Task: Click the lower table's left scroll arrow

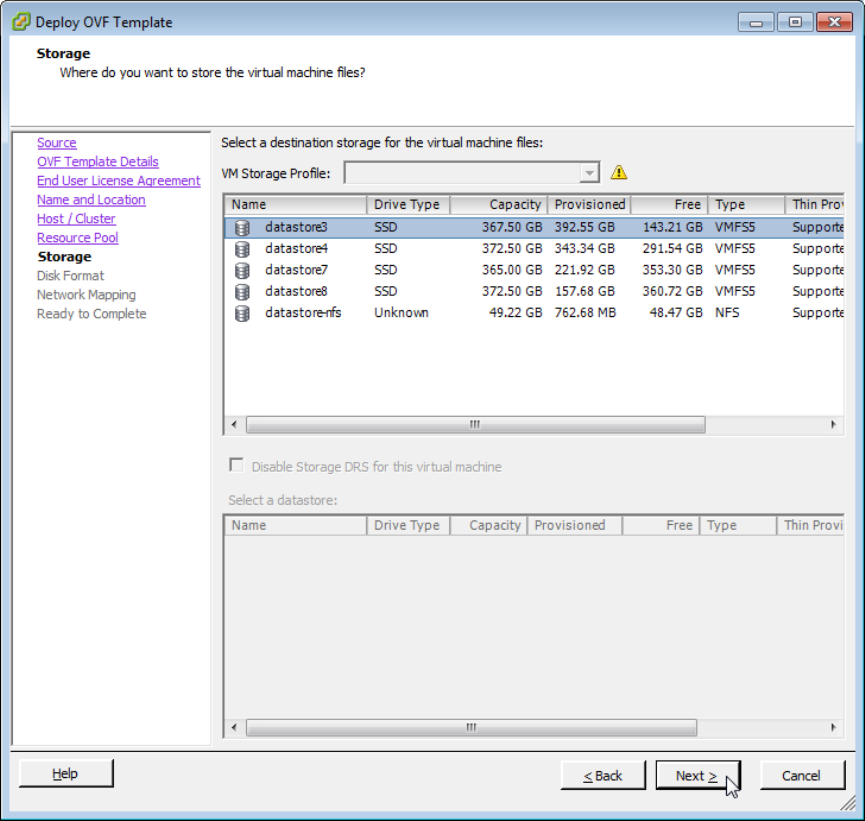Action: pos(234,728)
